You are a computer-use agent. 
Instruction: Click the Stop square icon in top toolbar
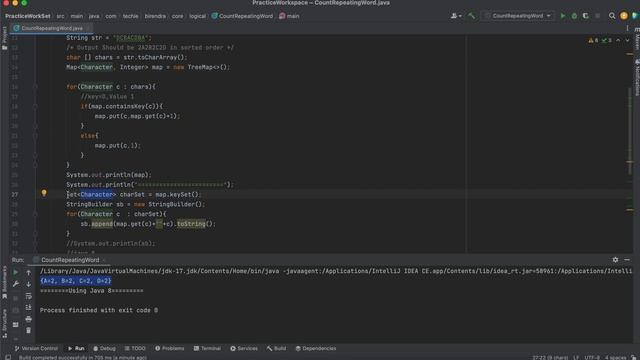coord(598,16)
